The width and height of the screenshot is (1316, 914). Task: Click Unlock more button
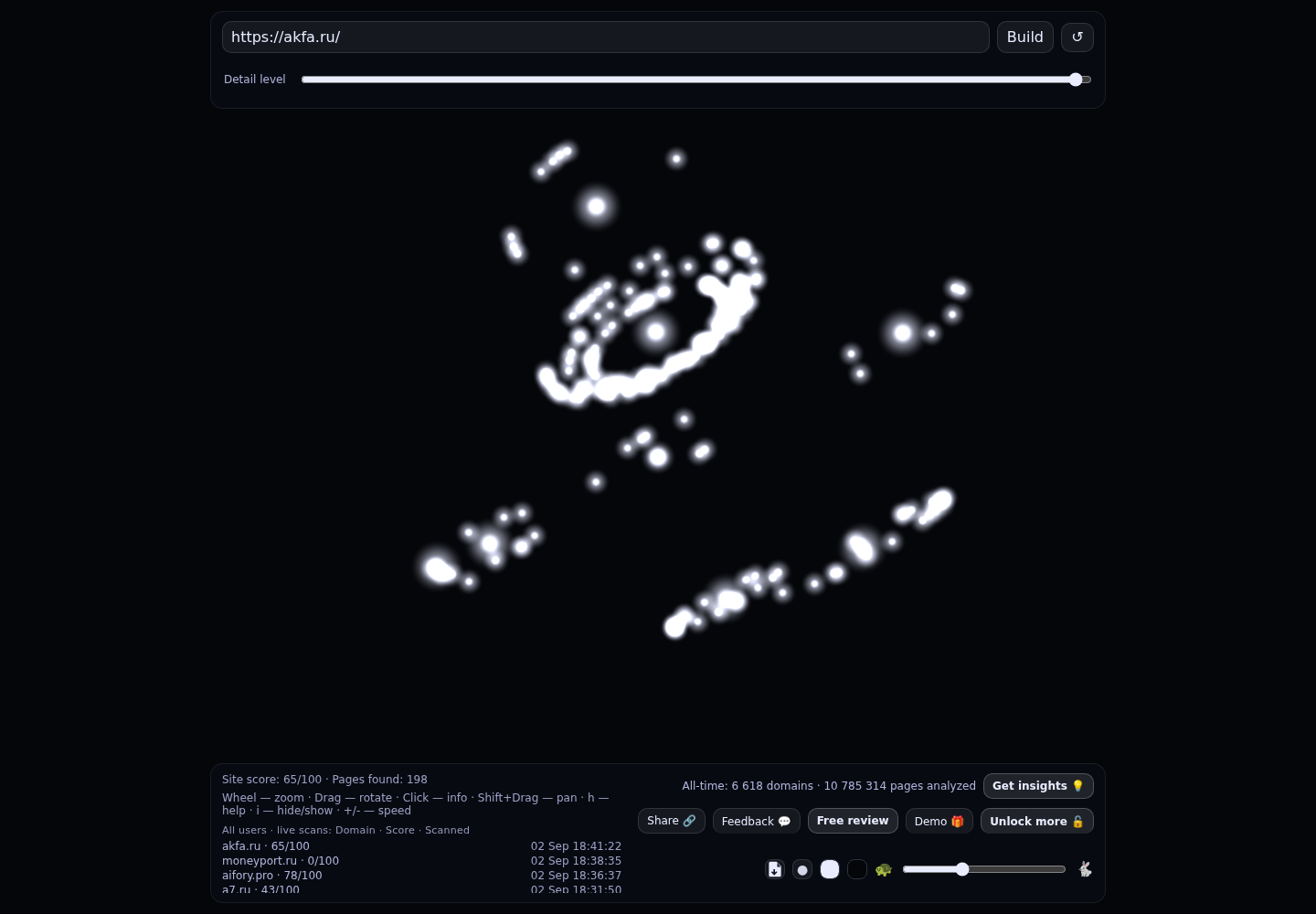[x=1037, y=821]
